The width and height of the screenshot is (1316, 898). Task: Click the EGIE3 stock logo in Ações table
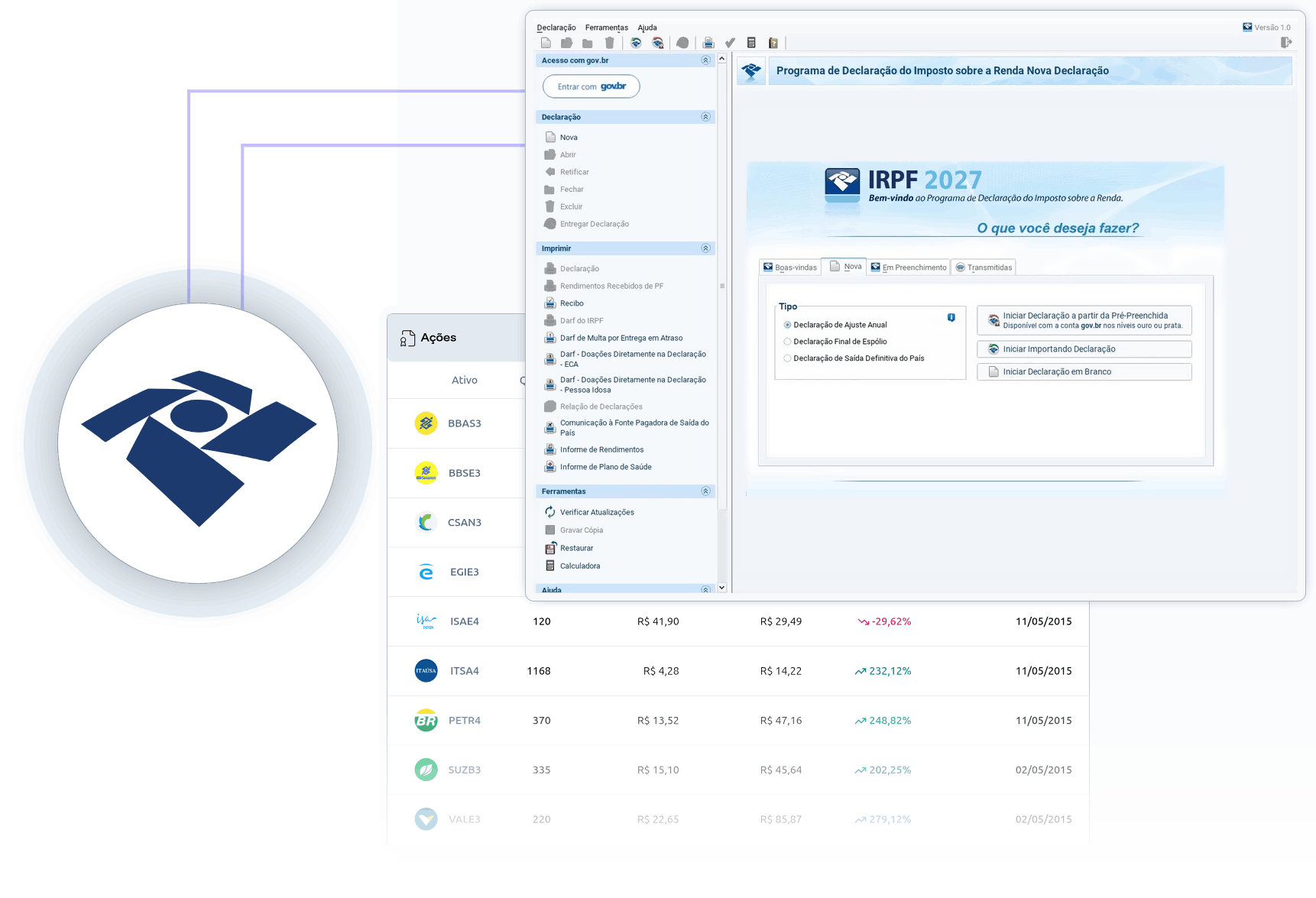(426, 572)
